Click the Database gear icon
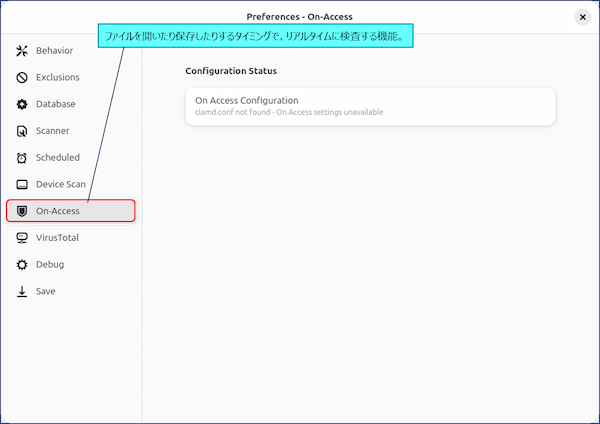This screenshot has width=600, height=424. point(22,104)
